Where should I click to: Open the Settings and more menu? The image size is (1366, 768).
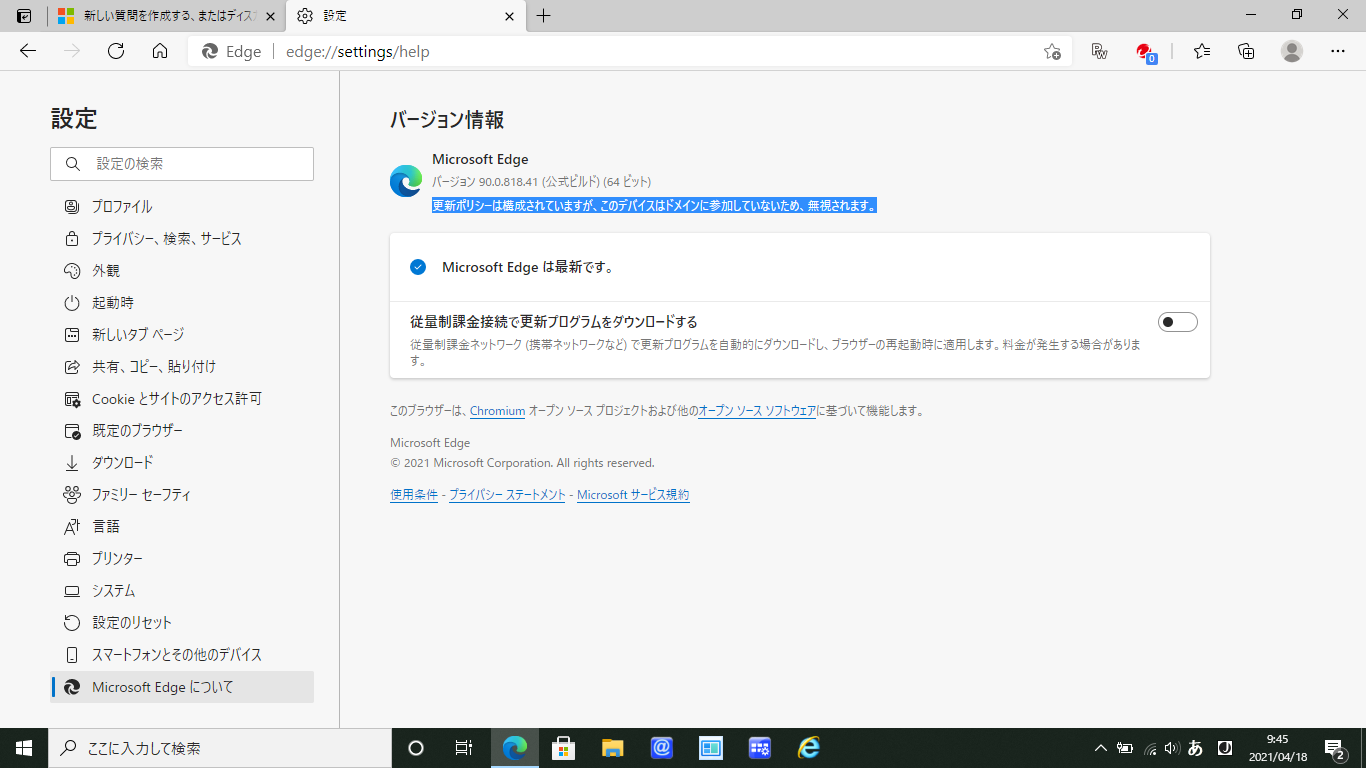(x=1337, y=51)
